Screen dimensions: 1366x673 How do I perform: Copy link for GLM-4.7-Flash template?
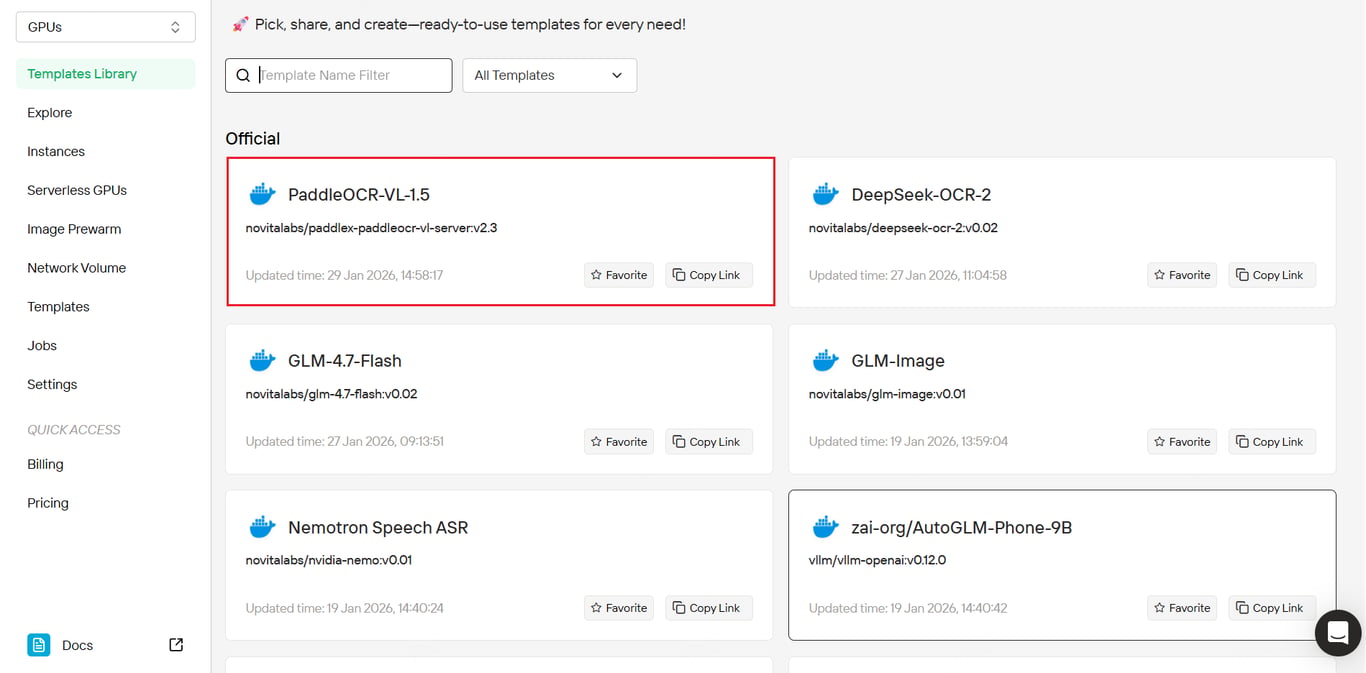tap(709, 441)
